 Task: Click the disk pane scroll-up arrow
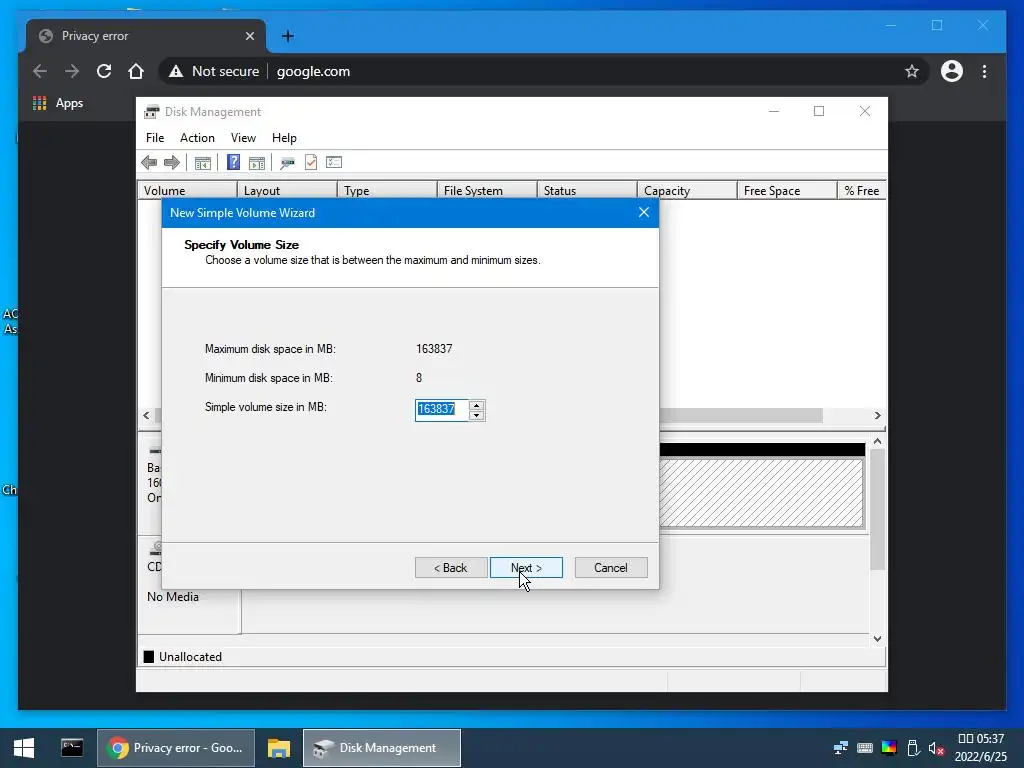(x=877, y=442)
